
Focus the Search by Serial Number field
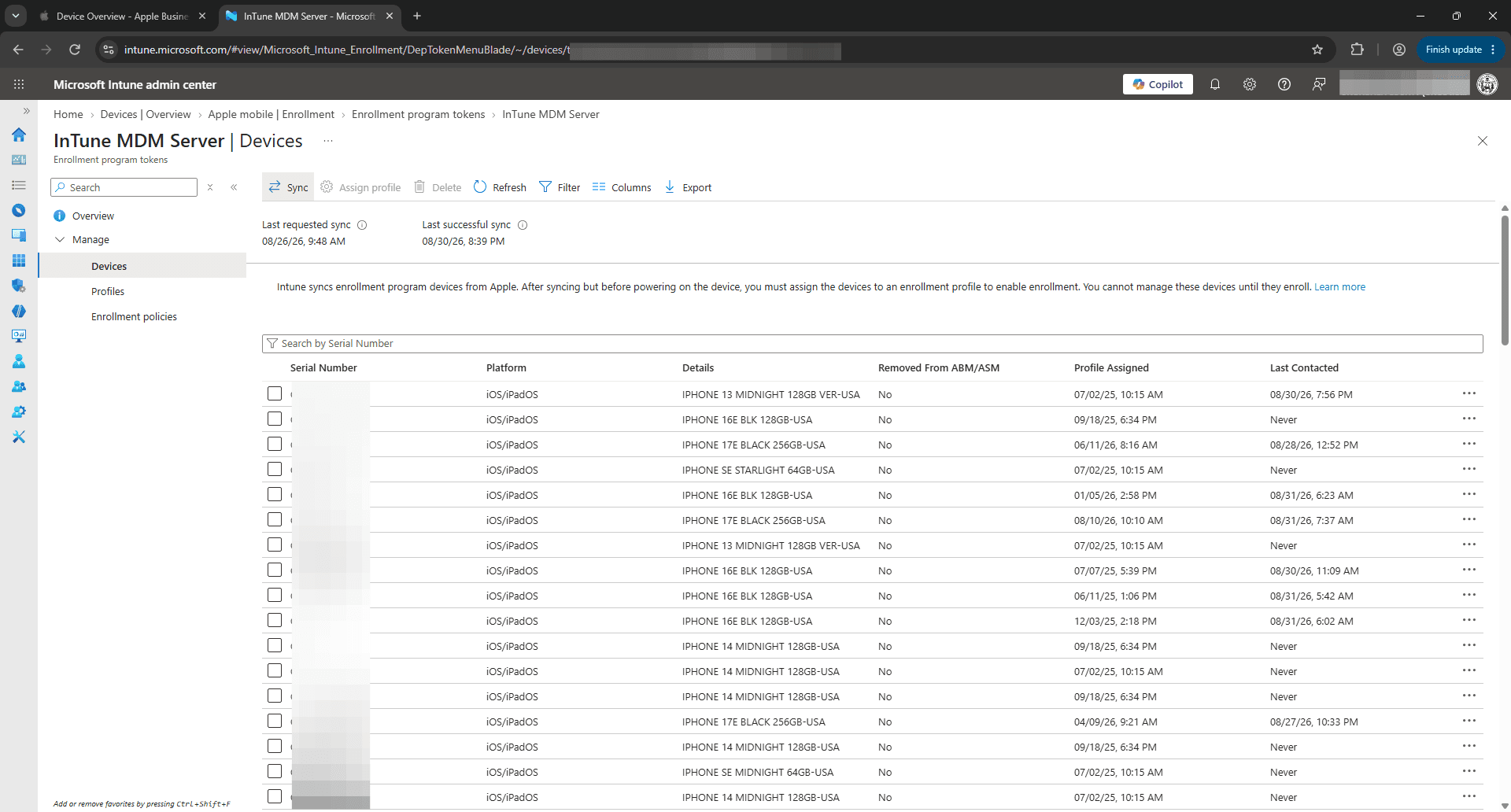pos(872,344)
